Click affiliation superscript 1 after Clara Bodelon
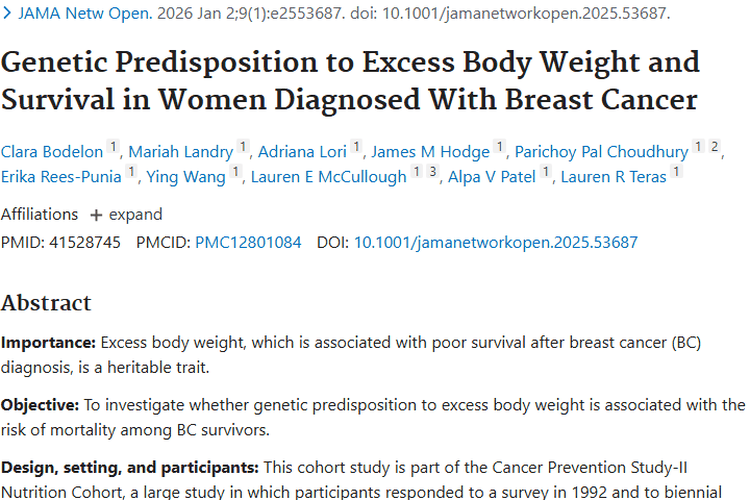 pos(114,148)
